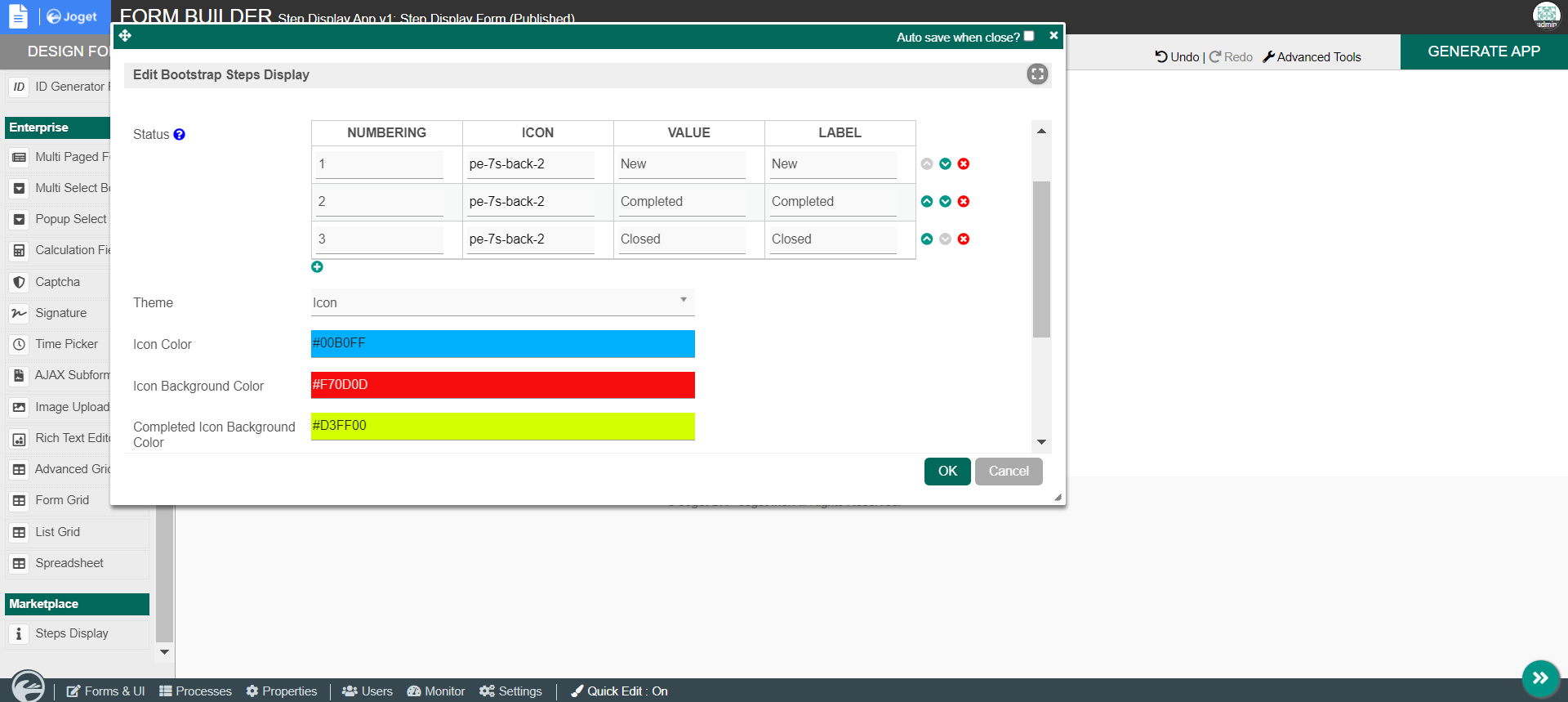Click the dialog scrollbar down arrow
1568x702 pixels.
[1041, 442]
